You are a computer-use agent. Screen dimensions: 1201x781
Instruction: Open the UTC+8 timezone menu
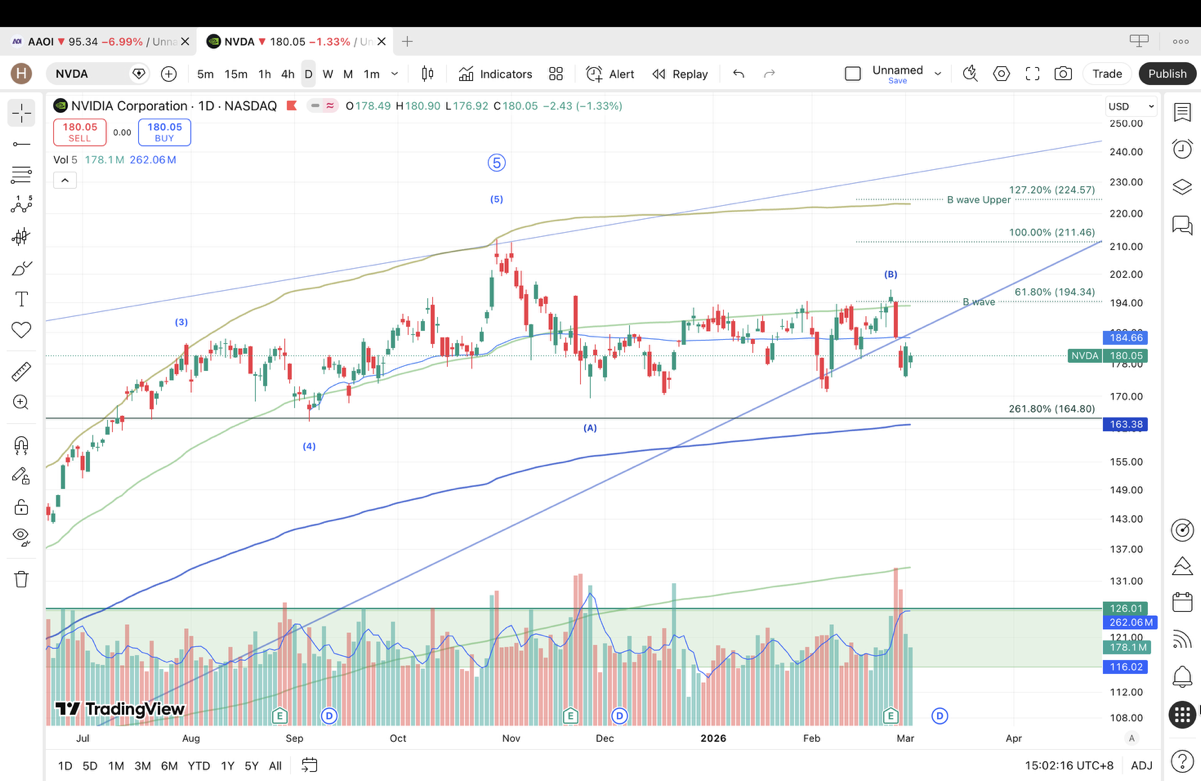pos(1069,766)
